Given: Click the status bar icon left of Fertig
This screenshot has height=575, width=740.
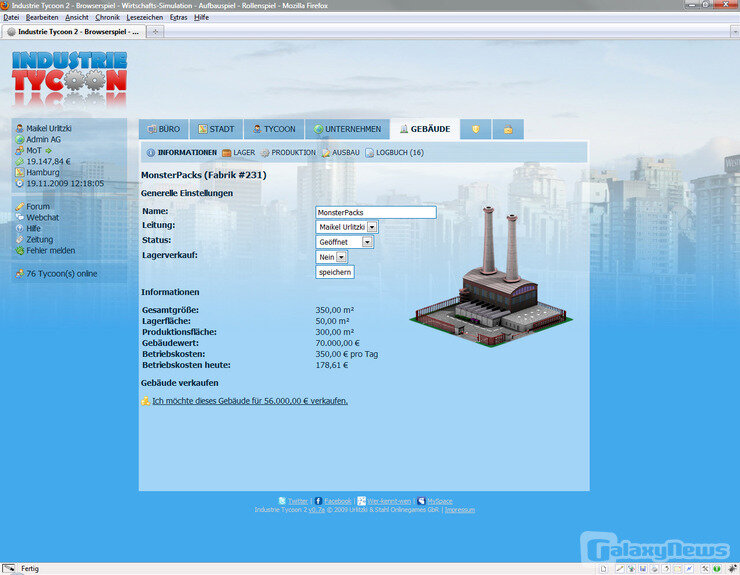Looking at the screenshot, I should (8, 568).
